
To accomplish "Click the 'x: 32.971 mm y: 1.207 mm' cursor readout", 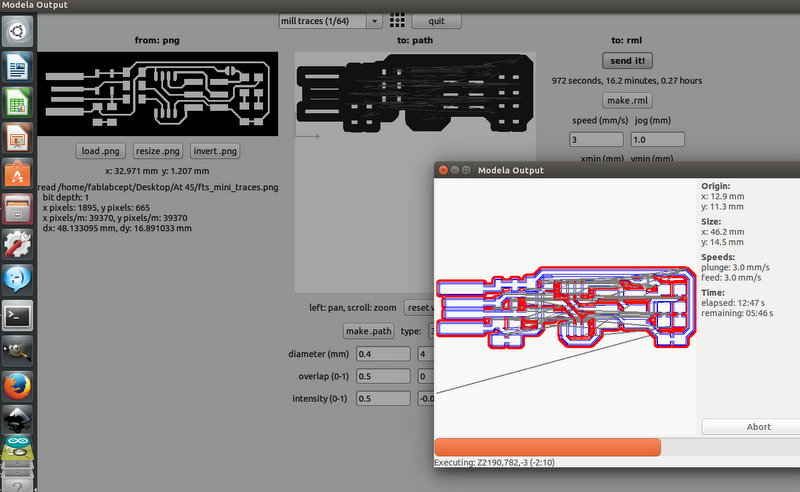I will pyautogui.click(x=157, y=171).
